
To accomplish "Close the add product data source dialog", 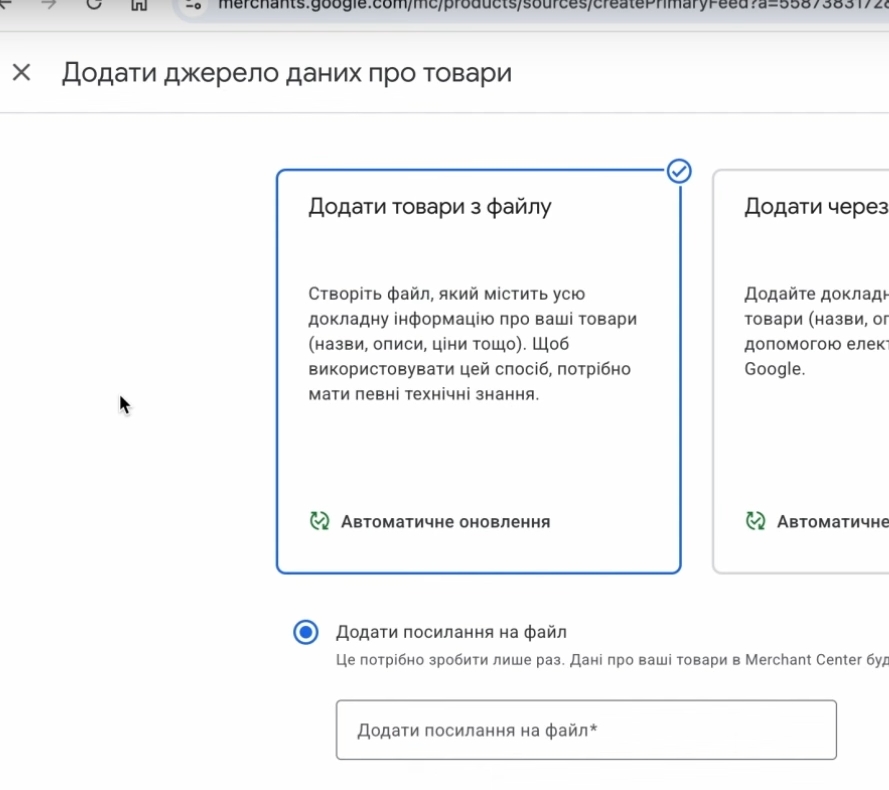I will tap(21, 72).
